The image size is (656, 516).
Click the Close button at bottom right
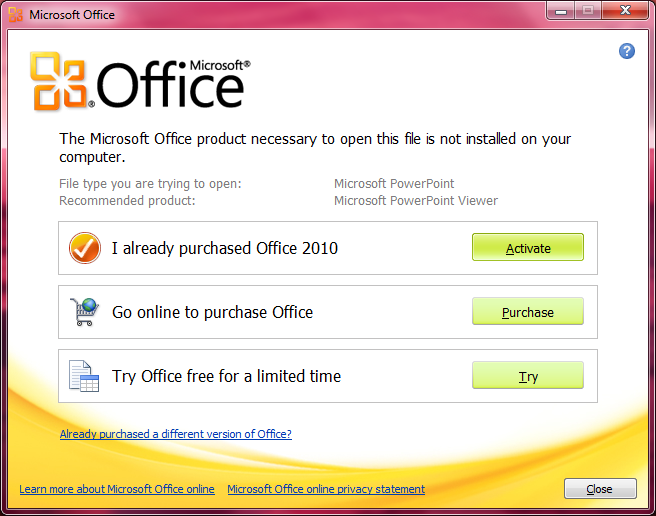tap(600, 488)
